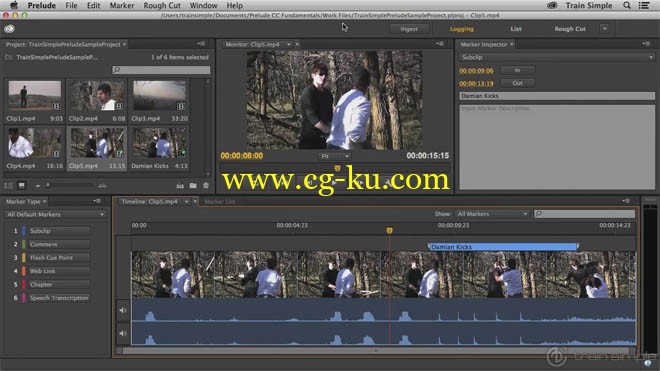Open the Timeline panel flyout menu
Screen dimensions: 660x371
(x=626, y=201)
